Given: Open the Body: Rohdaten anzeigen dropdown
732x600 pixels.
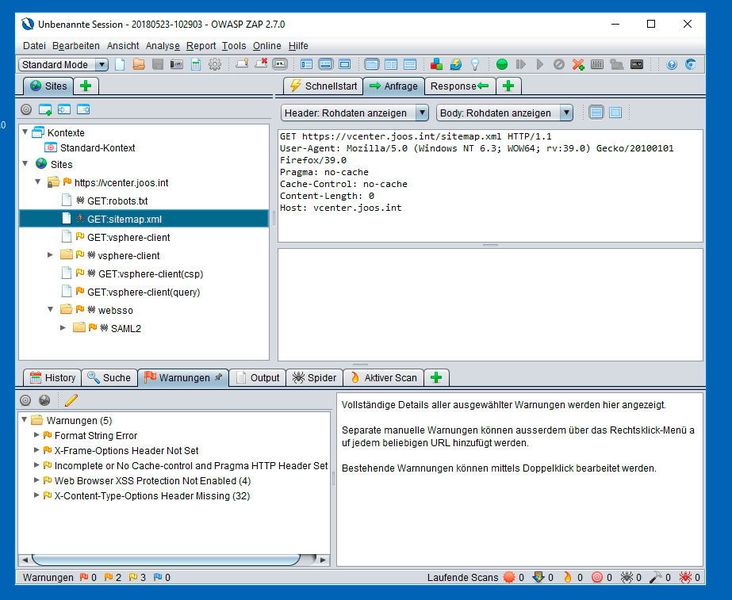Looking at the screenshot, I should pos(504,113).
